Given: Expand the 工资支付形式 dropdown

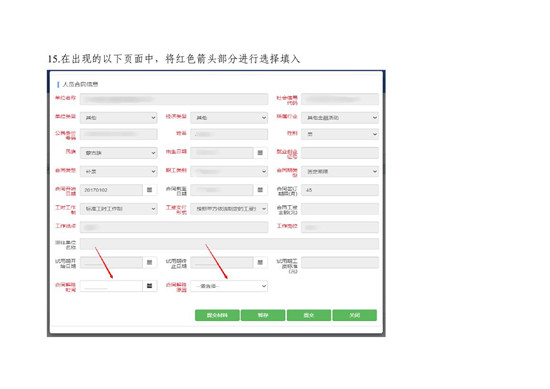Looking at the screenshot, I should point(229,209).
